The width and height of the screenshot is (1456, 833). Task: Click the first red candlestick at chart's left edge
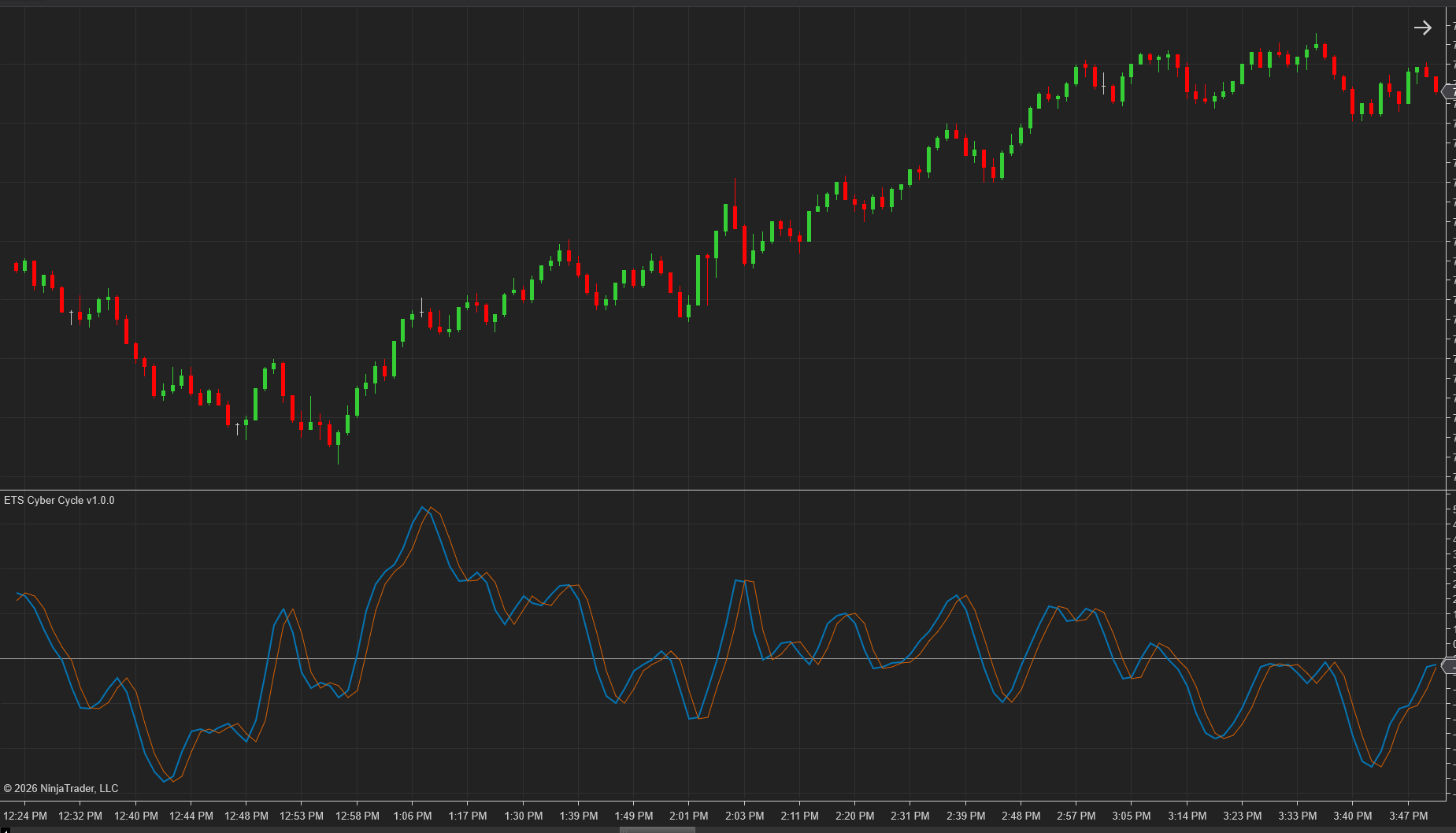(16, 267)
